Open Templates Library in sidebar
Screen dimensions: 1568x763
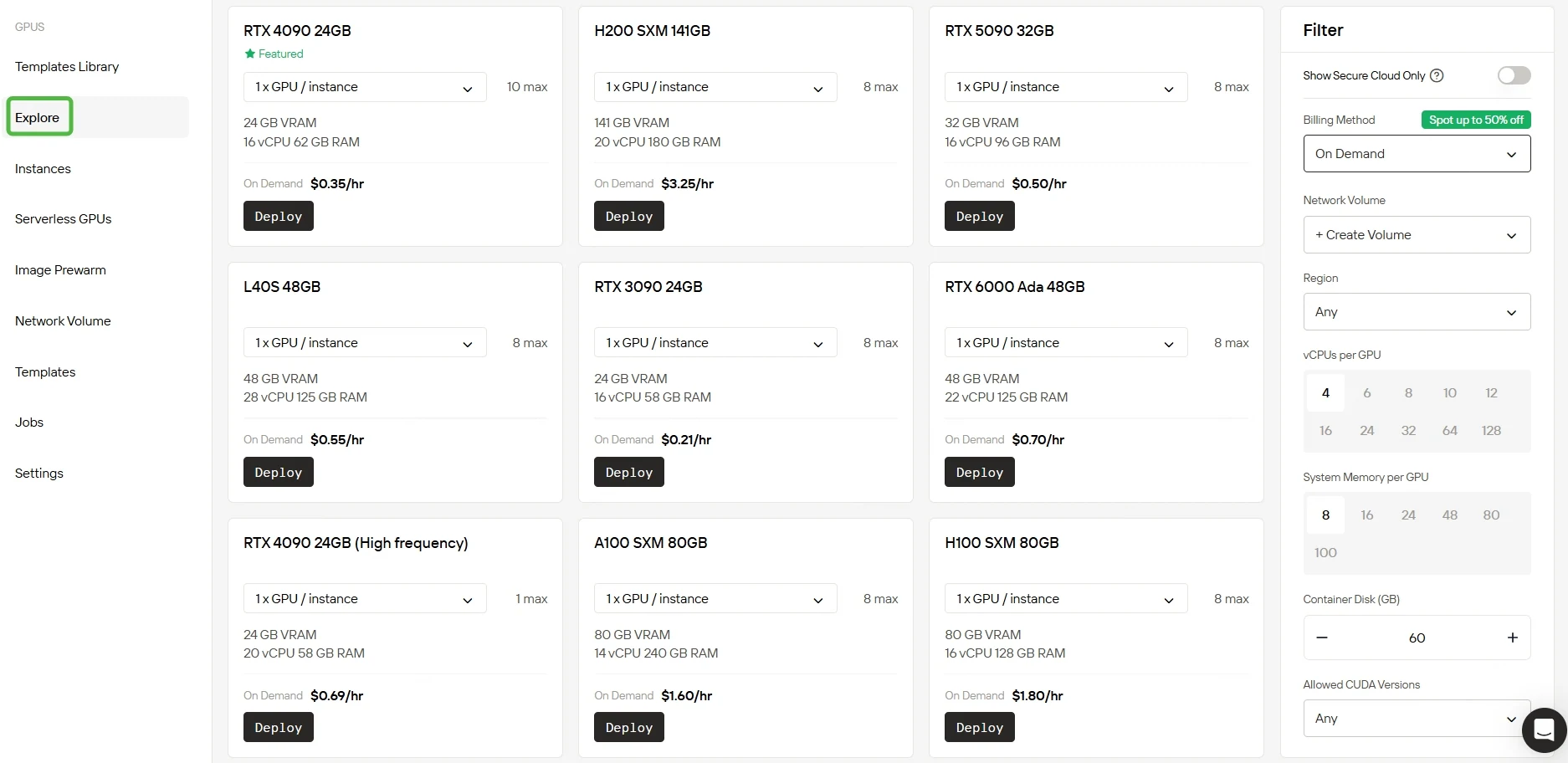[67, 67]
